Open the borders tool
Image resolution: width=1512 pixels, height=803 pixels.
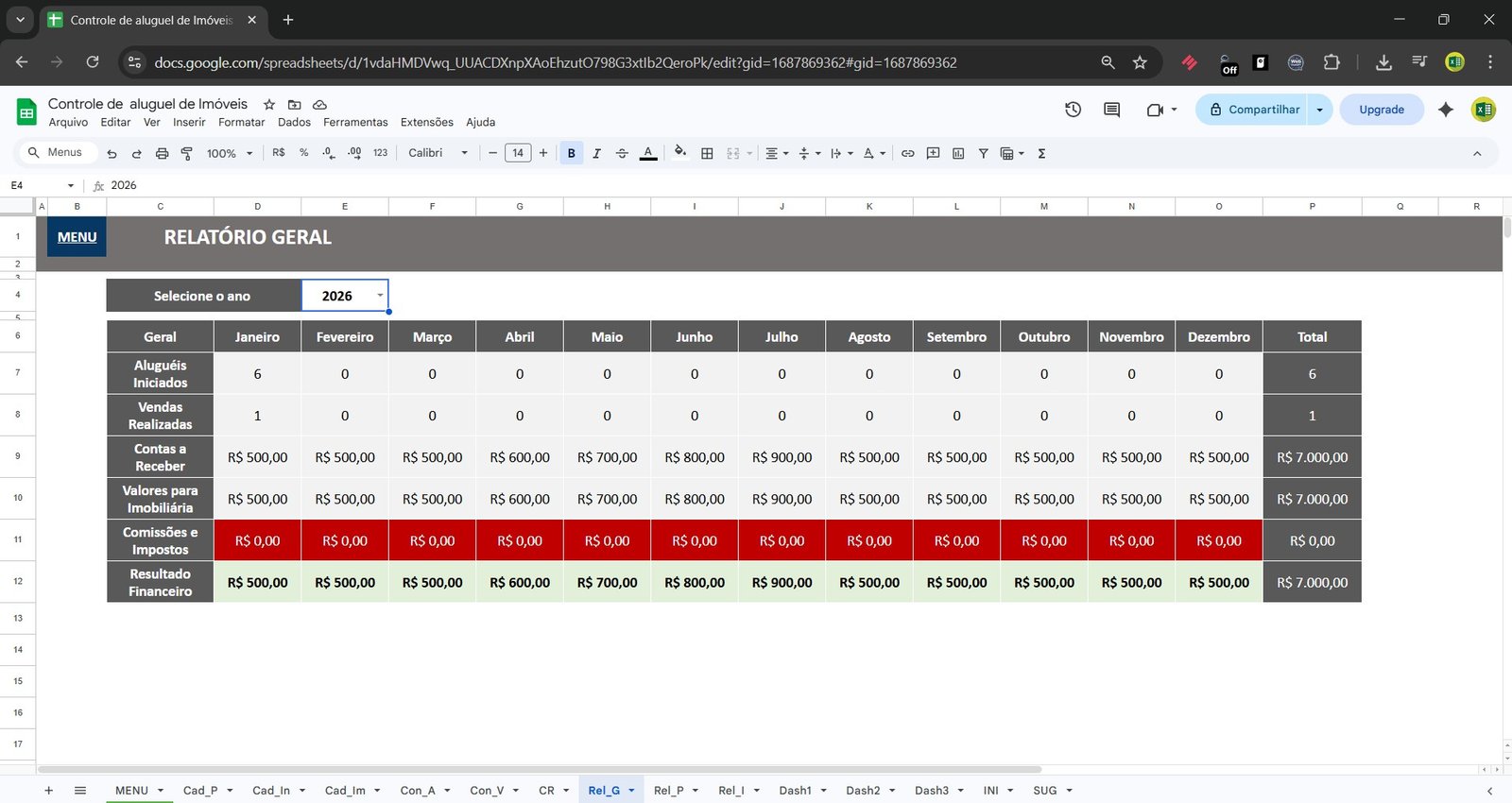707,153
